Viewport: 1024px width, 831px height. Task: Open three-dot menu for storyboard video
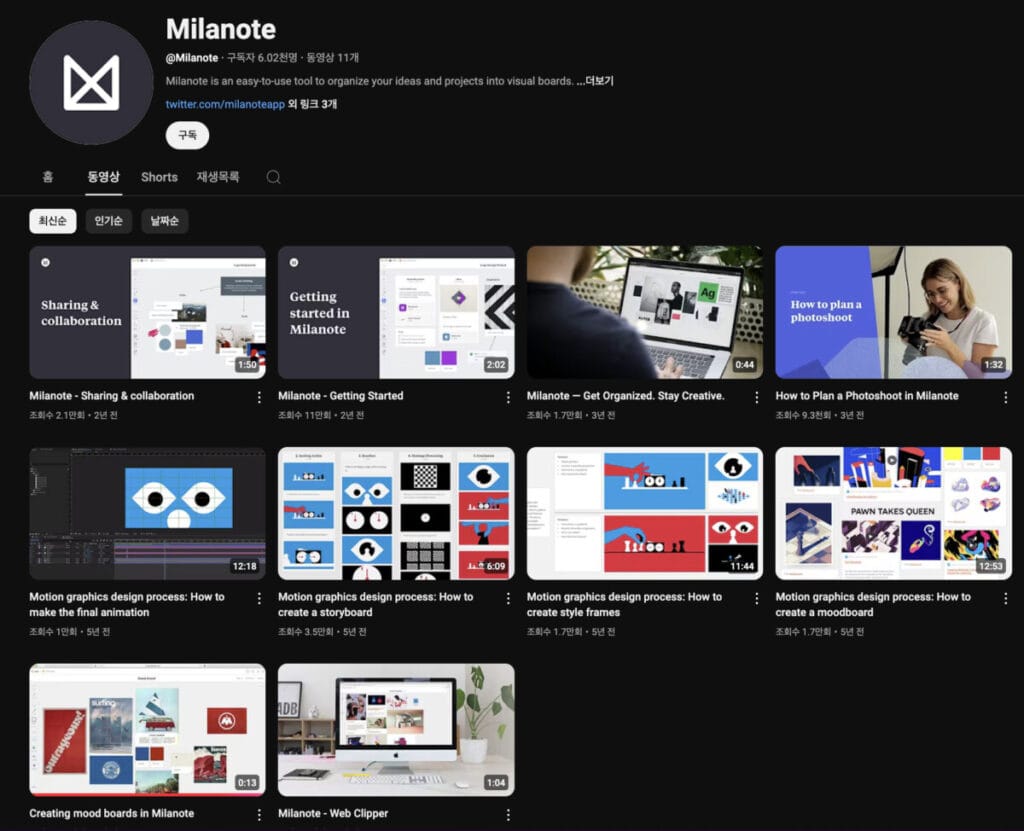507,598
